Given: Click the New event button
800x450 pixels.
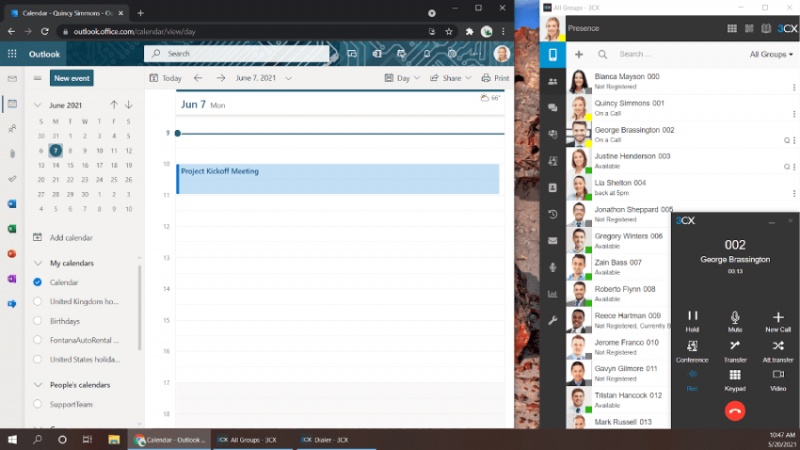Looking at the screenshot, I should pos(72,78).
